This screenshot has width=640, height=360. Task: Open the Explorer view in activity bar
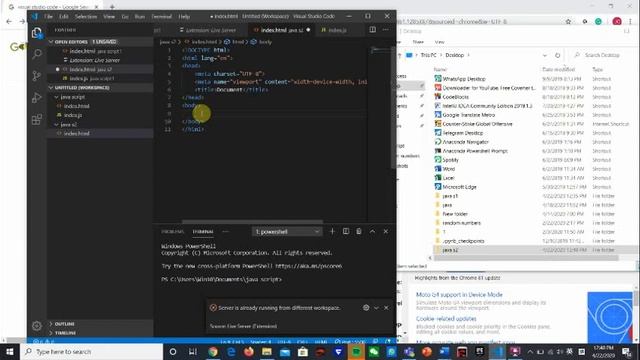[x=37, y=33]
